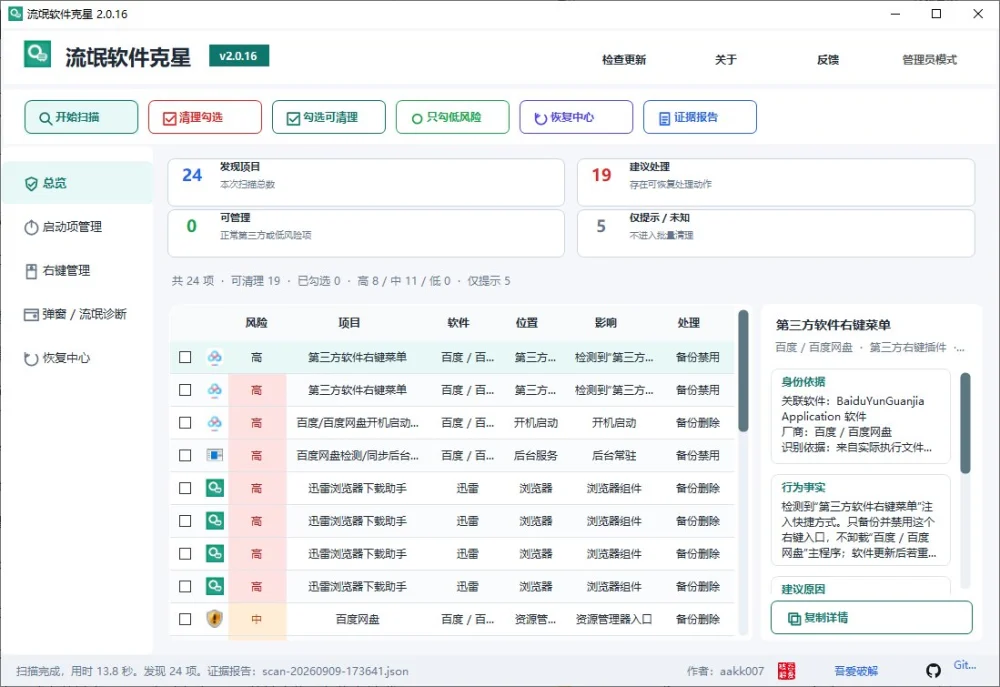Click the 可管理 0 summary card
Screen dimensions: 1000x687
[x=366, y=233]
